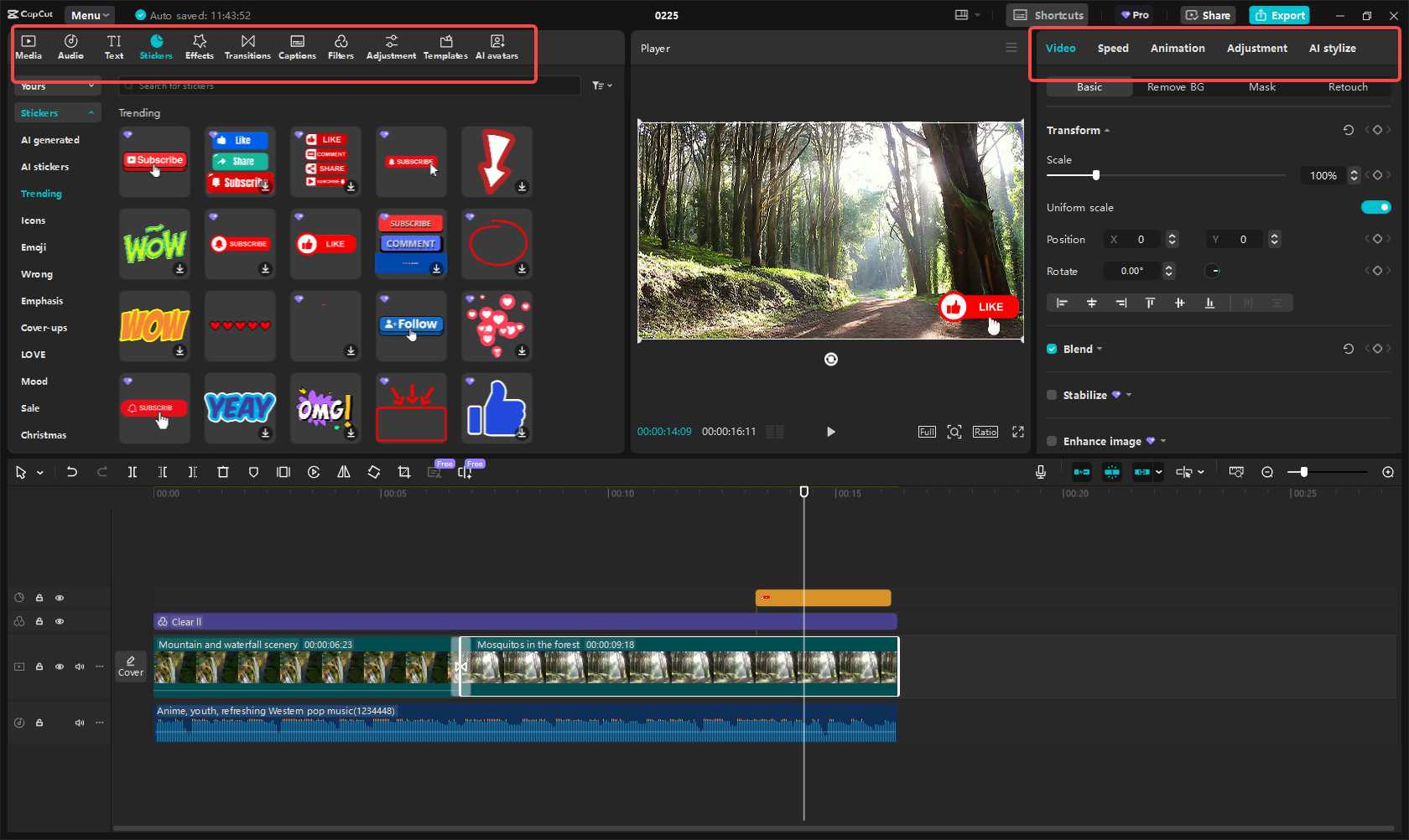Screen dimensions: 1409x840
Task: Click the Crop icon in the timeline toolbar
Action: coord(403,472)
